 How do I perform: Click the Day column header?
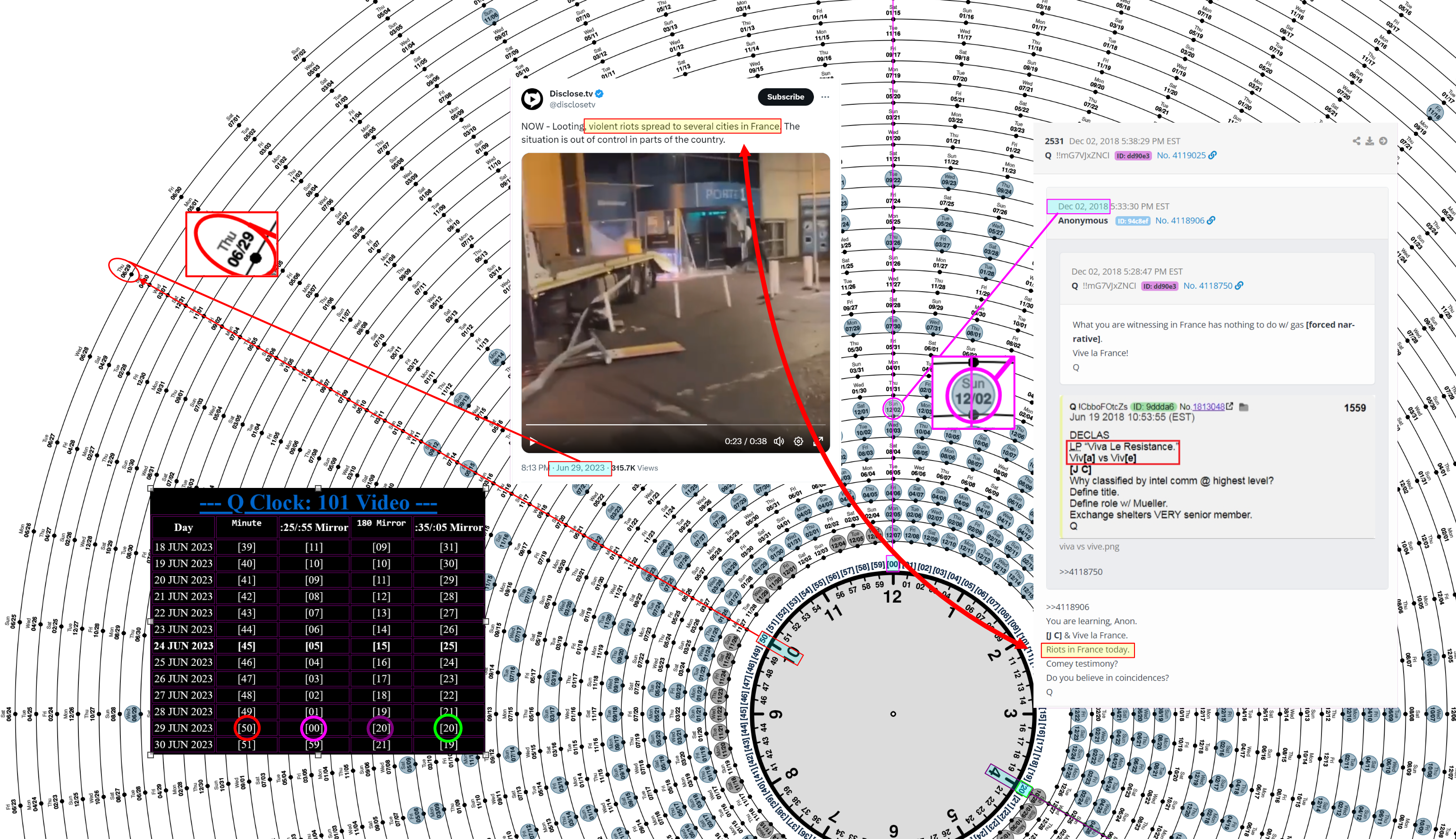pos(183,527)
